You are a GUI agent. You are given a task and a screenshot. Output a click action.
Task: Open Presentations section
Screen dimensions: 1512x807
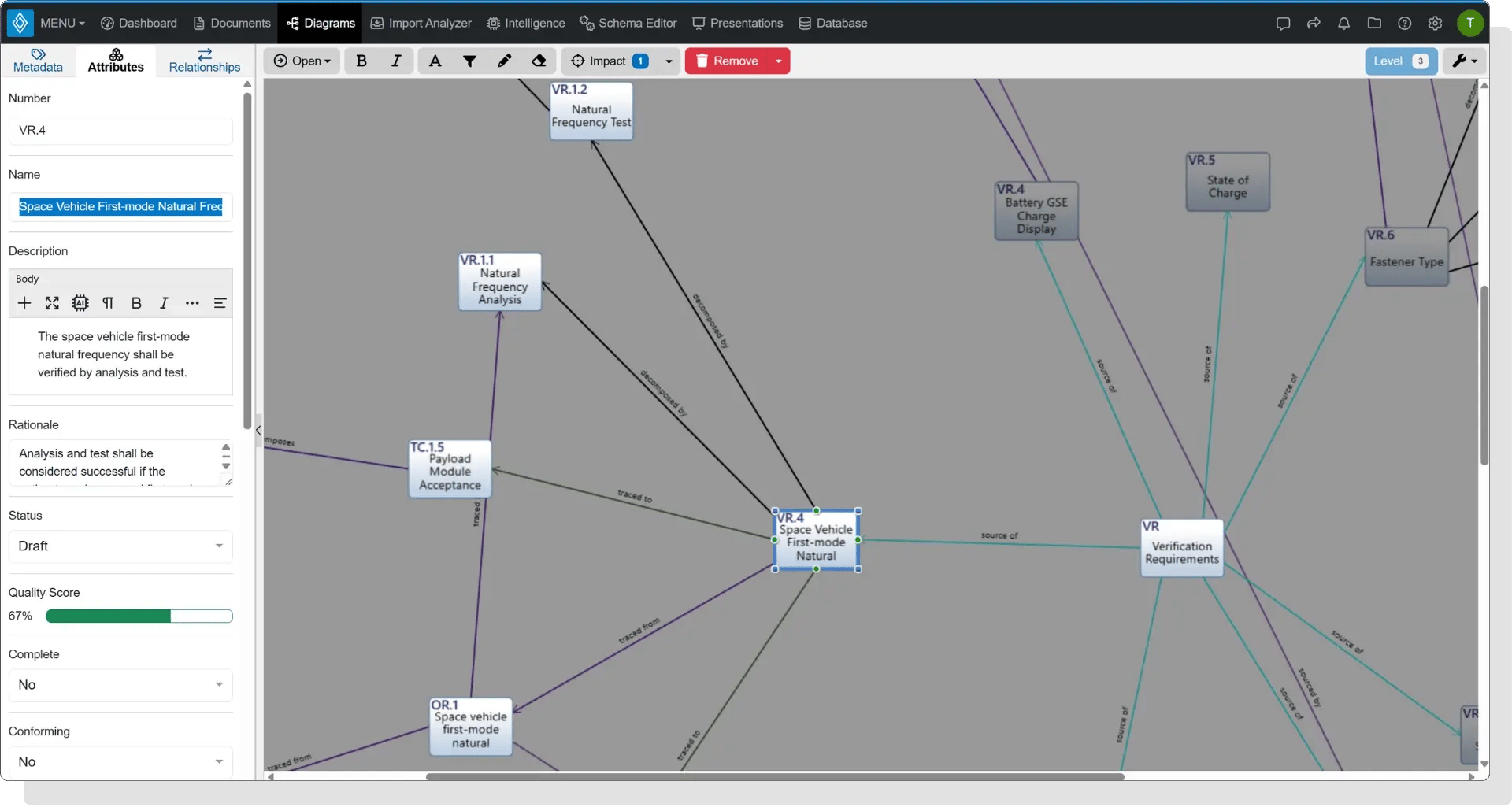pos(737,23)
